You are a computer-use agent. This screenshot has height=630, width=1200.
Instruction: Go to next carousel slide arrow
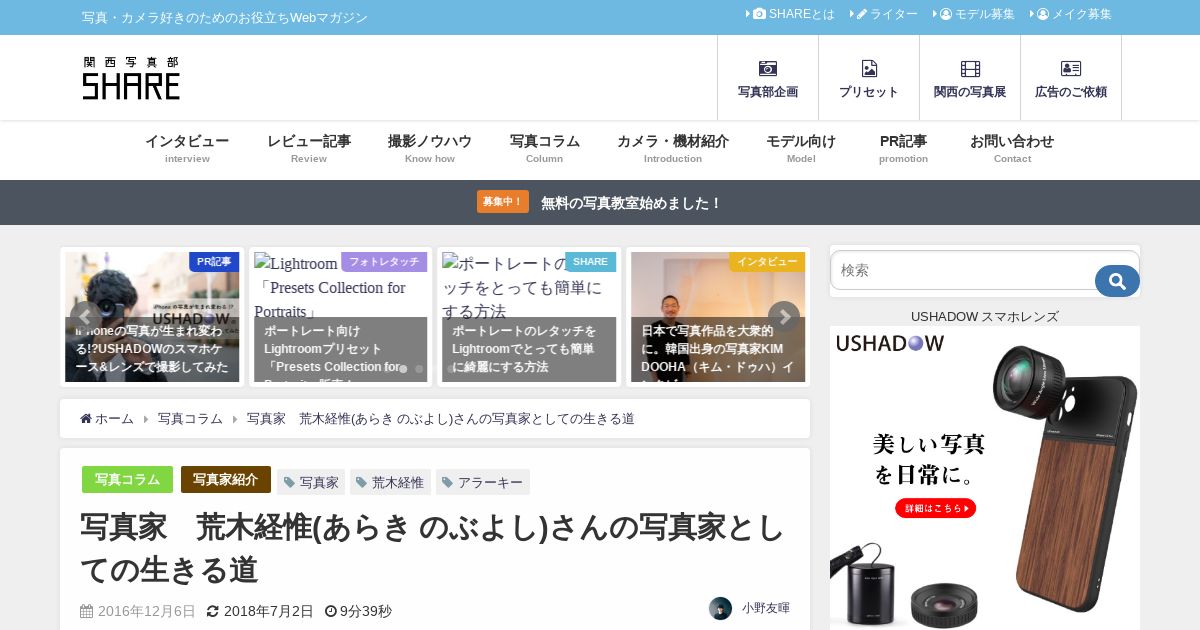pos(784,317)
